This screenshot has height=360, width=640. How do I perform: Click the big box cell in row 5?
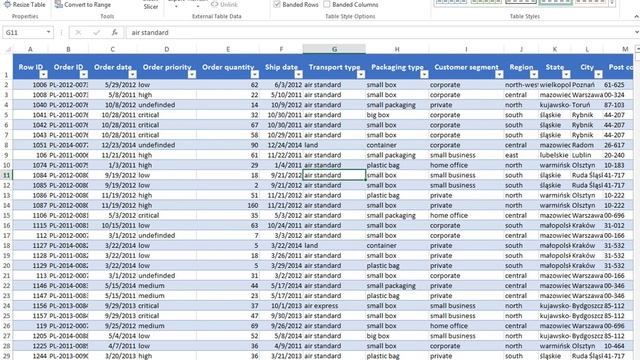[x=397, y=115]
